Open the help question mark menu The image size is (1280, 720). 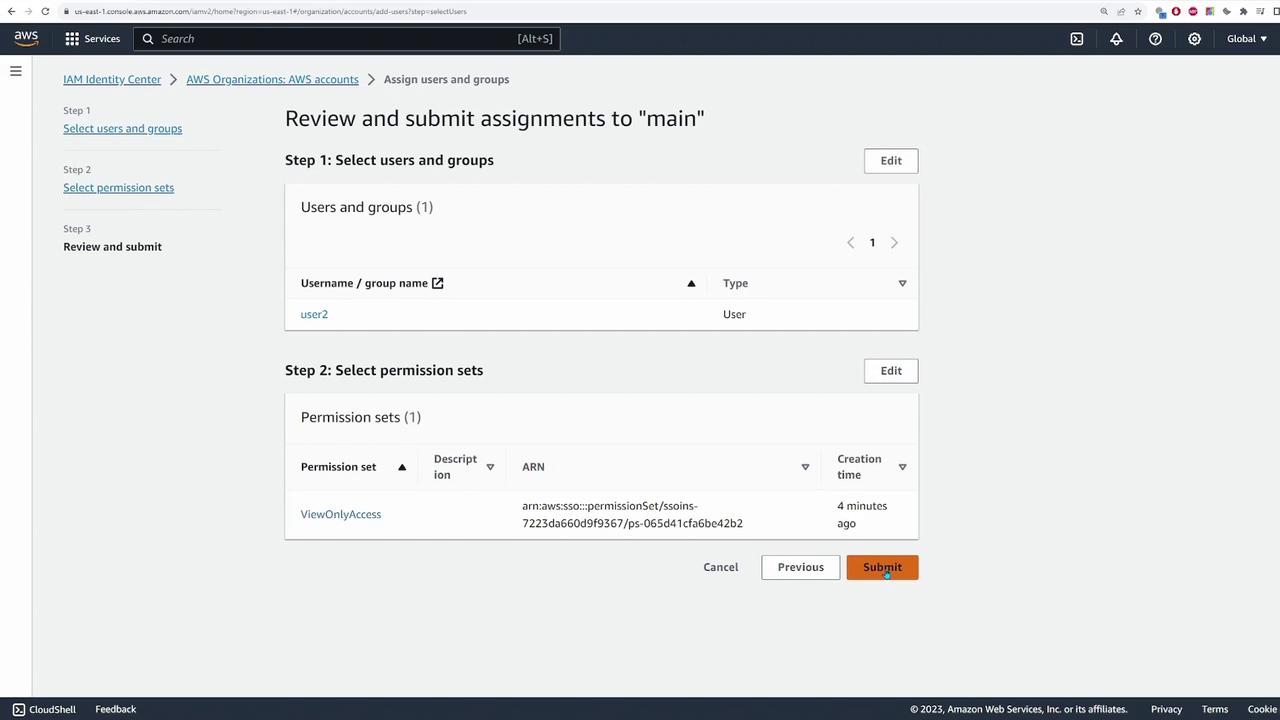pos(1155,39)
